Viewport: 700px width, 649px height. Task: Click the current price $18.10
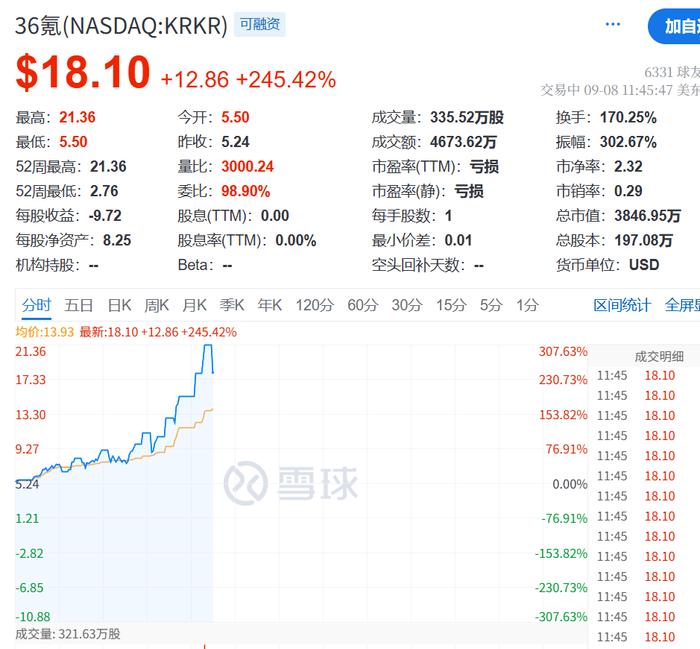tap(83, 72)
